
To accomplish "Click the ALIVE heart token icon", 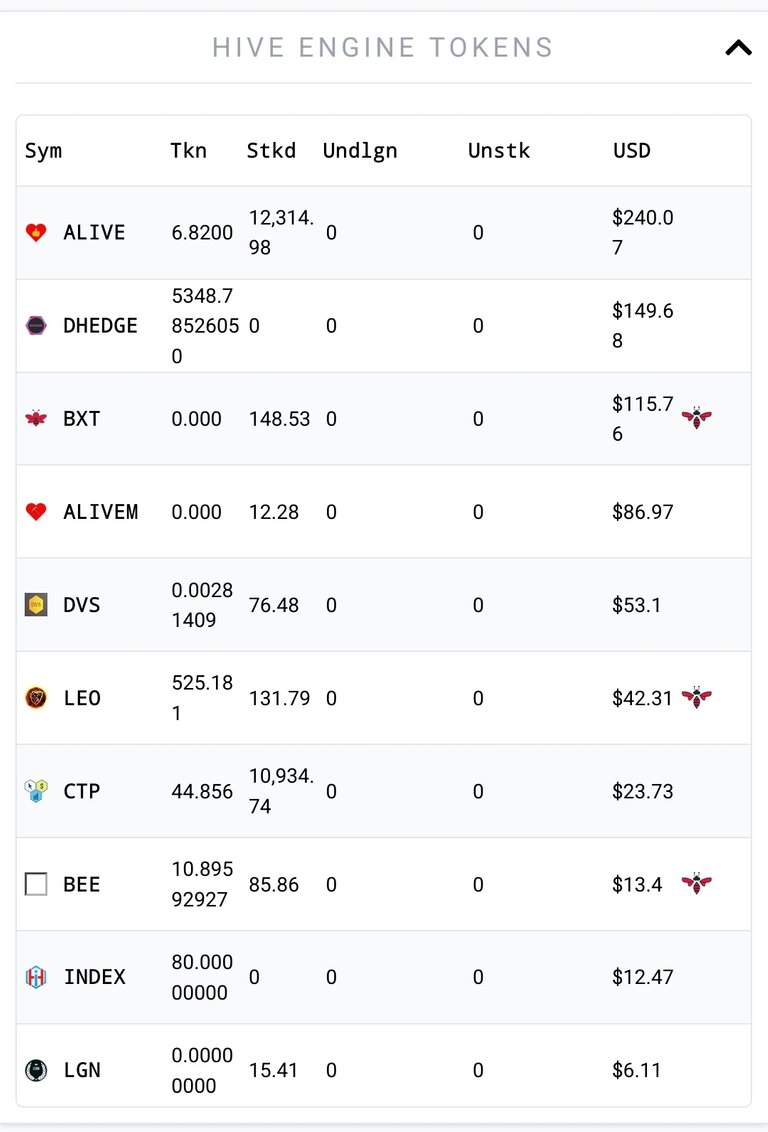I will 36,232.
